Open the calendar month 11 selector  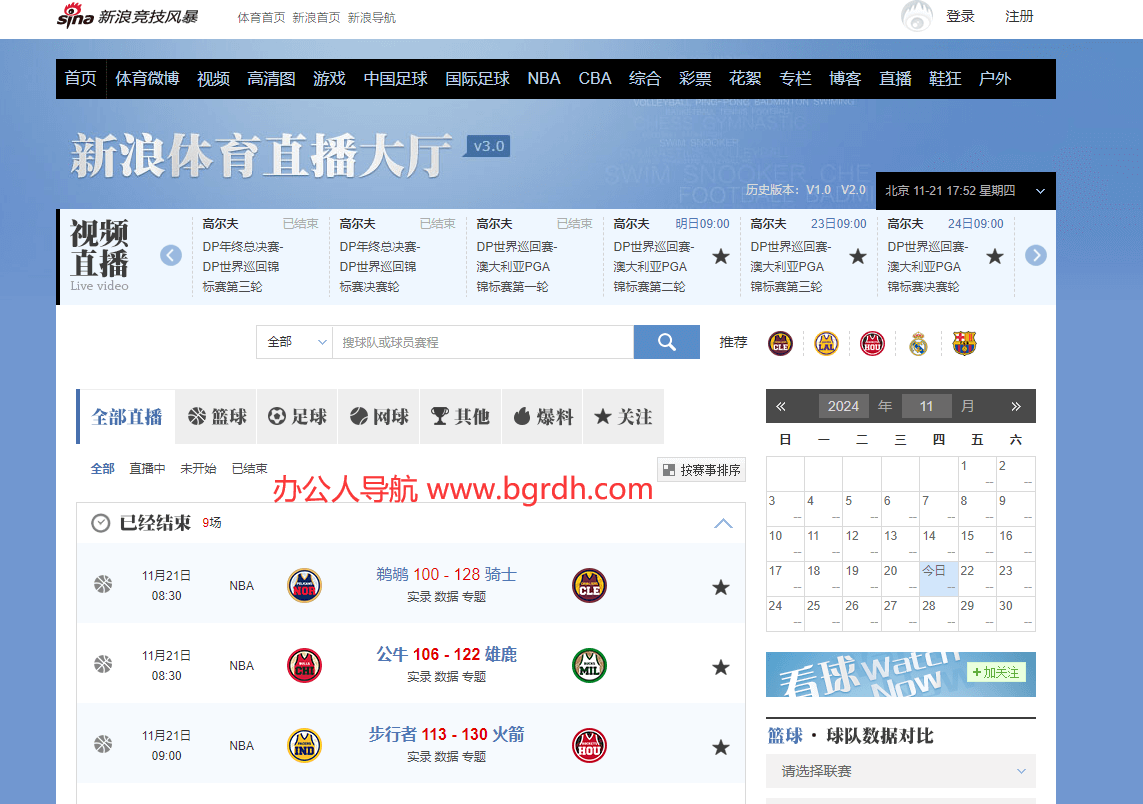point(927,406)
